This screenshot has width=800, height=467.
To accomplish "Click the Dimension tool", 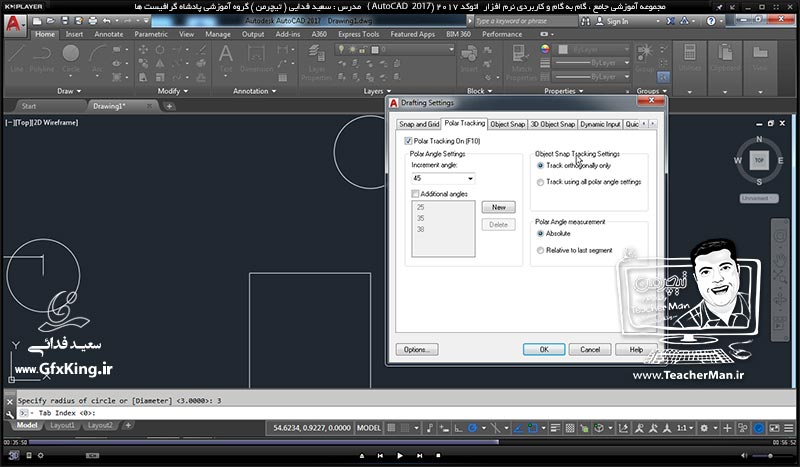I will pyautogui.click(x=256, y=59).
